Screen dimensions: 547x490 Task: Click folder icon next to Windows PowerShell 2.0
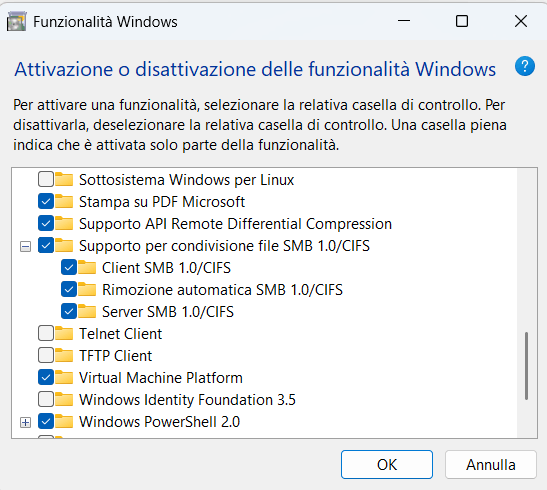(64, 421)
